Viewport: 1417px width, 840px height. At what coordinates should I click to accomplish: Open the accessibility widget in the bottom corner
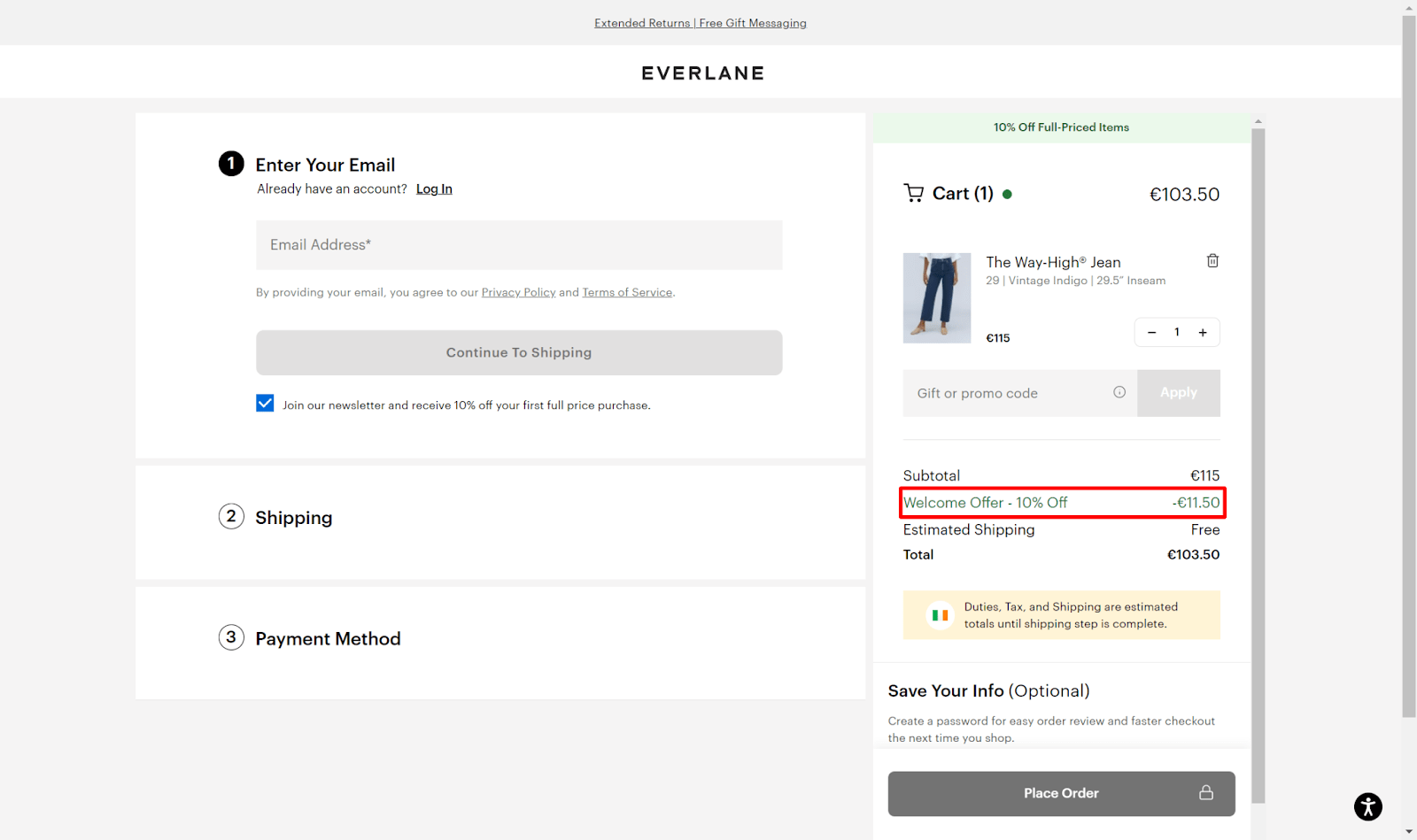click(x=1366, y=806)
